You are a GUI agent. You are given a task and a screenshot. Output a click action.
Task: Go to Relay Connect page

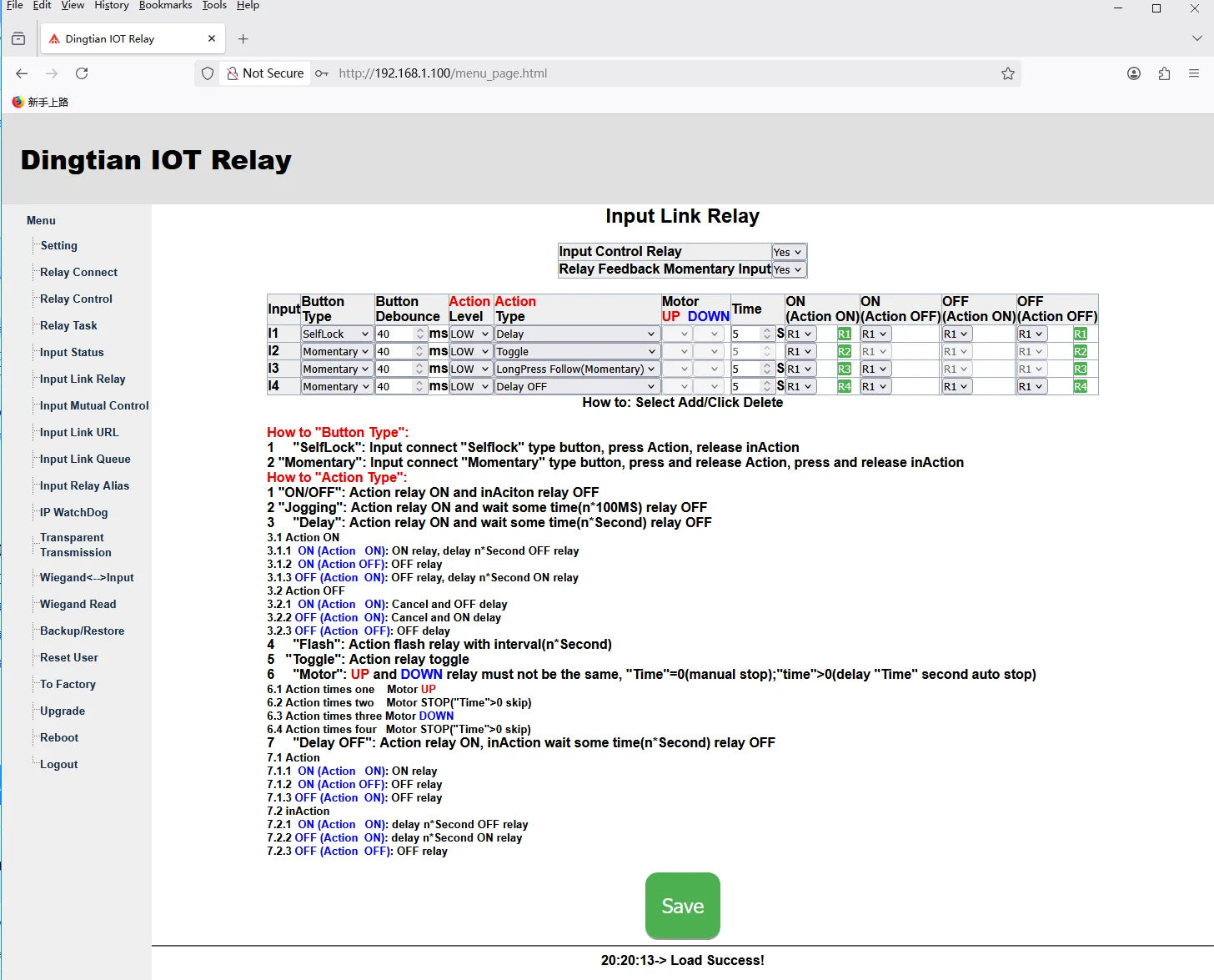[x=78, y=272]
